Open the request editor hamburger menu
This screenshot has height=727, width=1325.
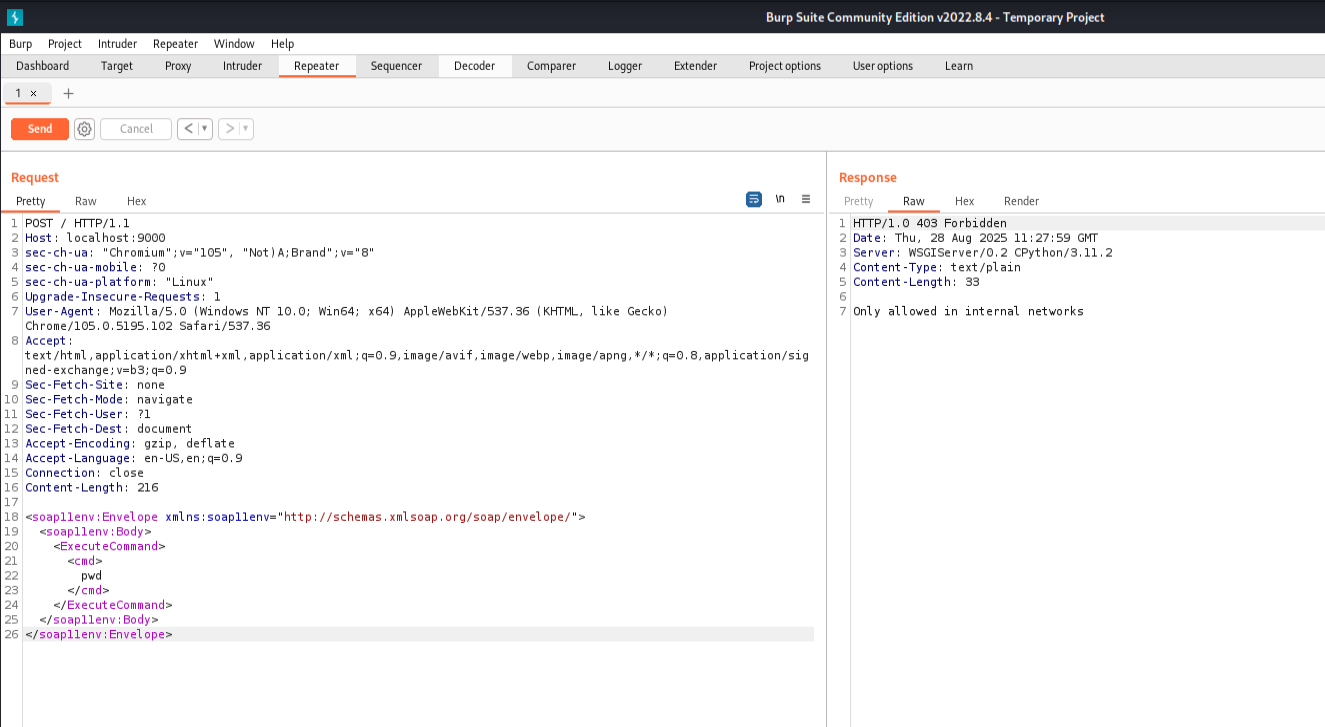[x=806, y=199]
